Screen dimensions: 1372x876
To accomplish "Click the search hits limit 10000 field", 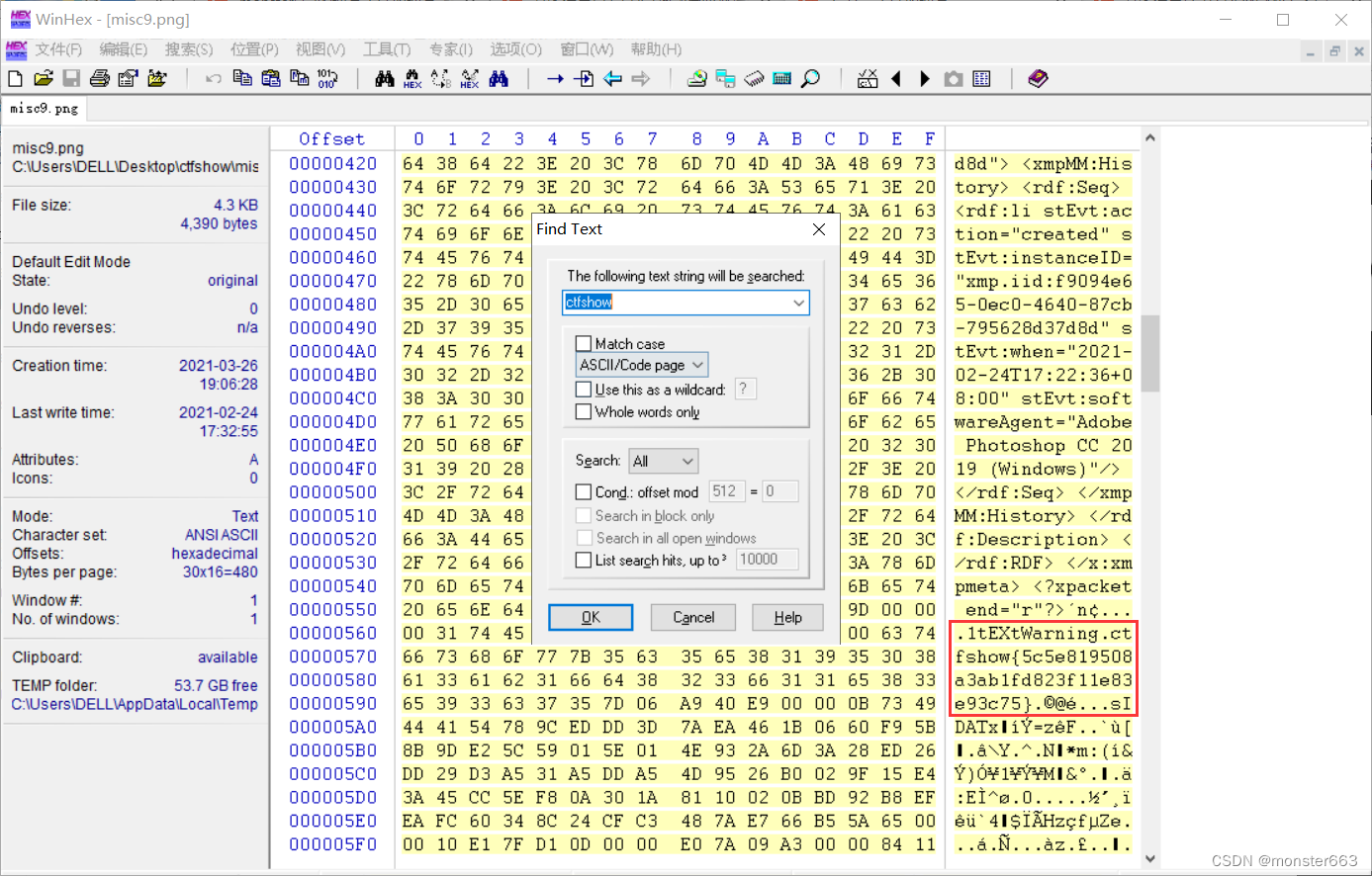I will (x=767, y=560).
